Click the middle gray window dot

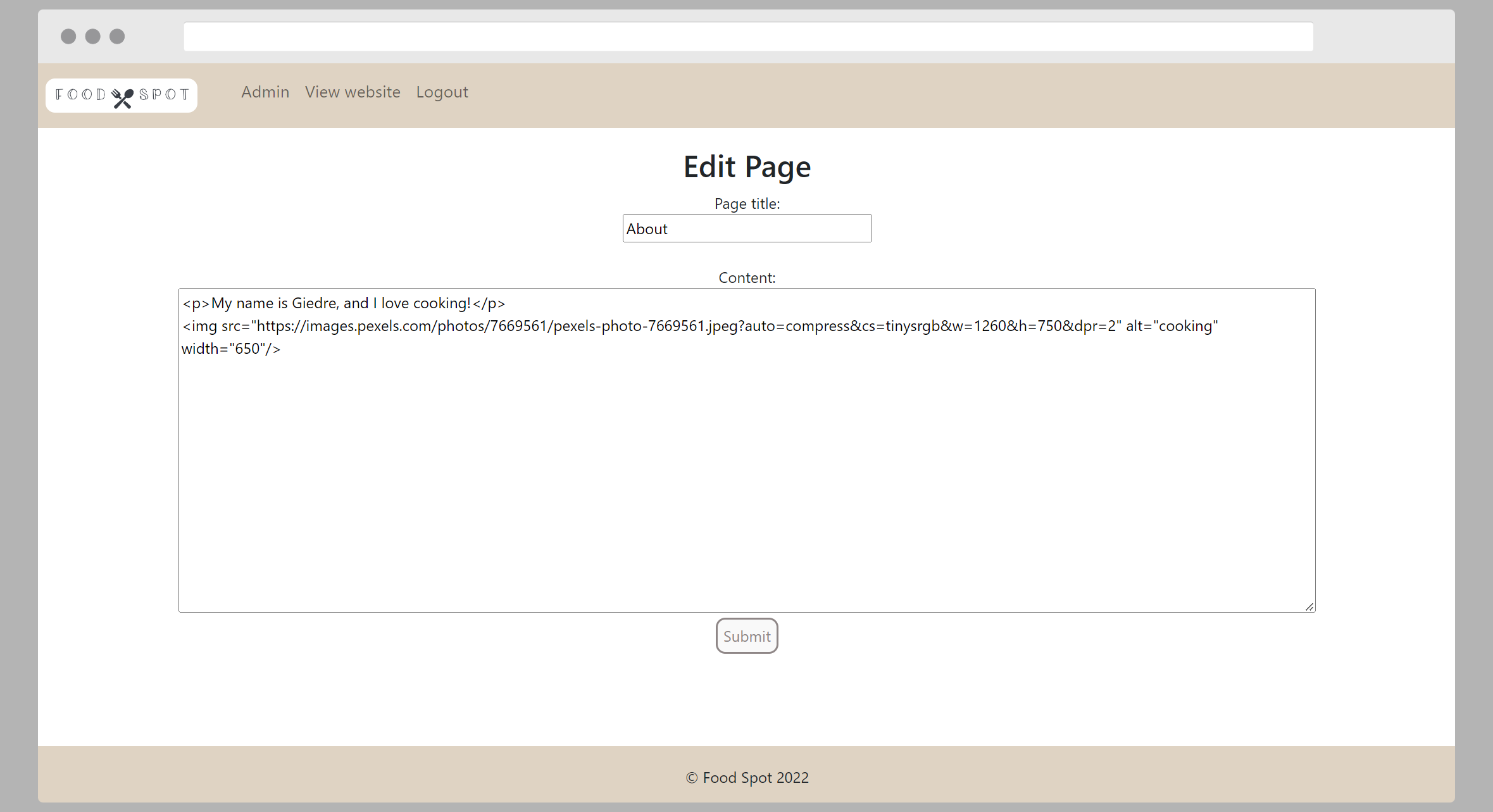[x=93, y=37]
